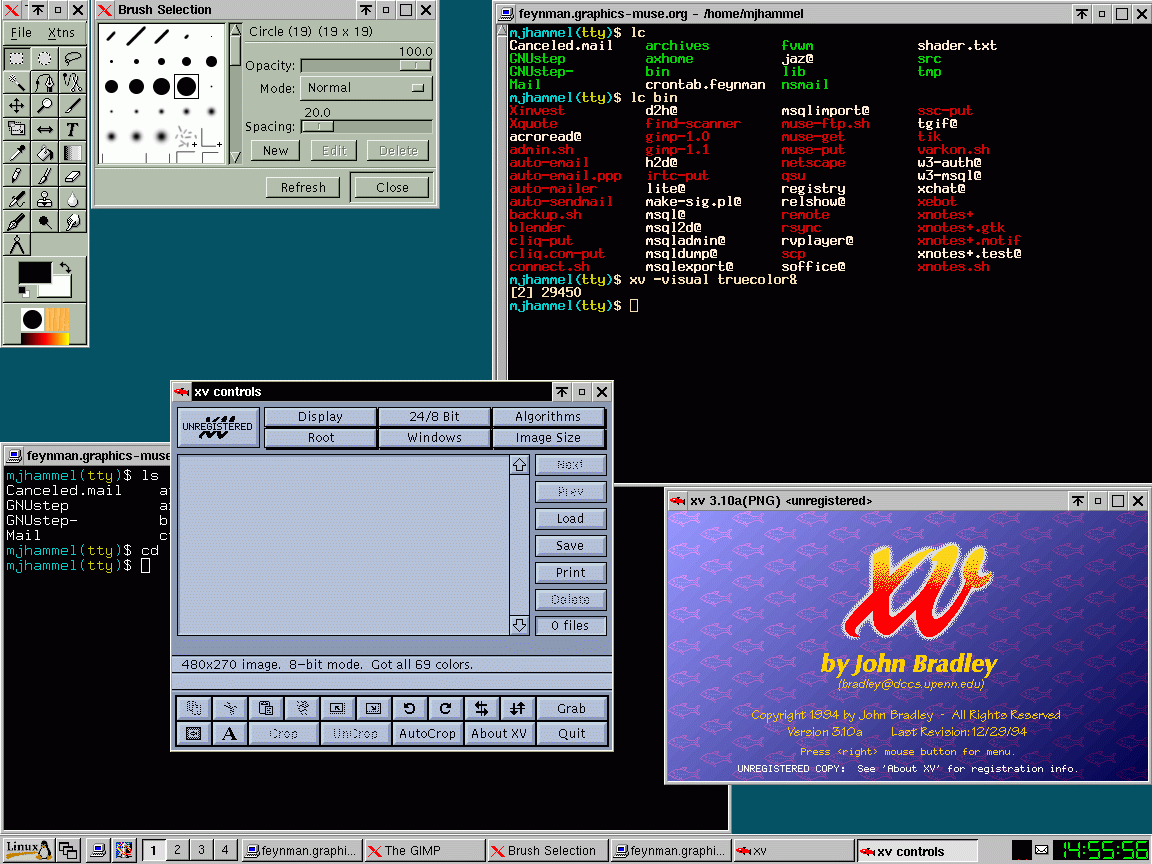Click the Load button in xv controls
This screenshot has width=1152, height=864.
[x=570, y=518]
